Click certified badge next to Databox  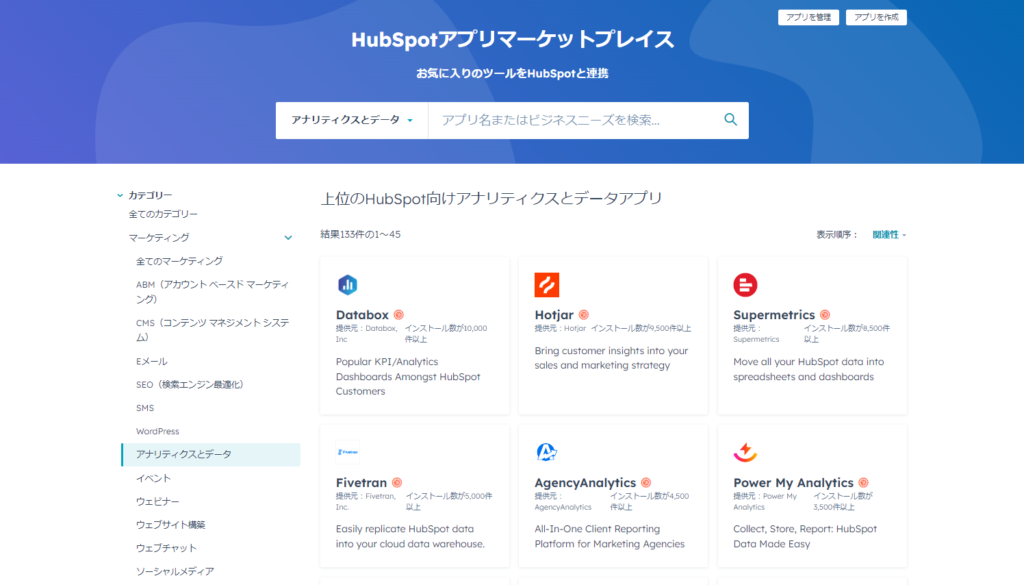pyautogui.click(x=399, y=315)
